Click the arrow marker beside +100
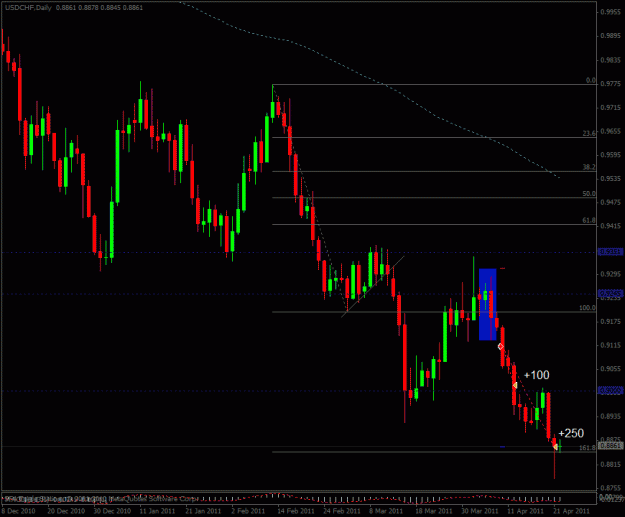Image resolution: width=625 pixels, height=517 pixels. [x=515, y=385]
